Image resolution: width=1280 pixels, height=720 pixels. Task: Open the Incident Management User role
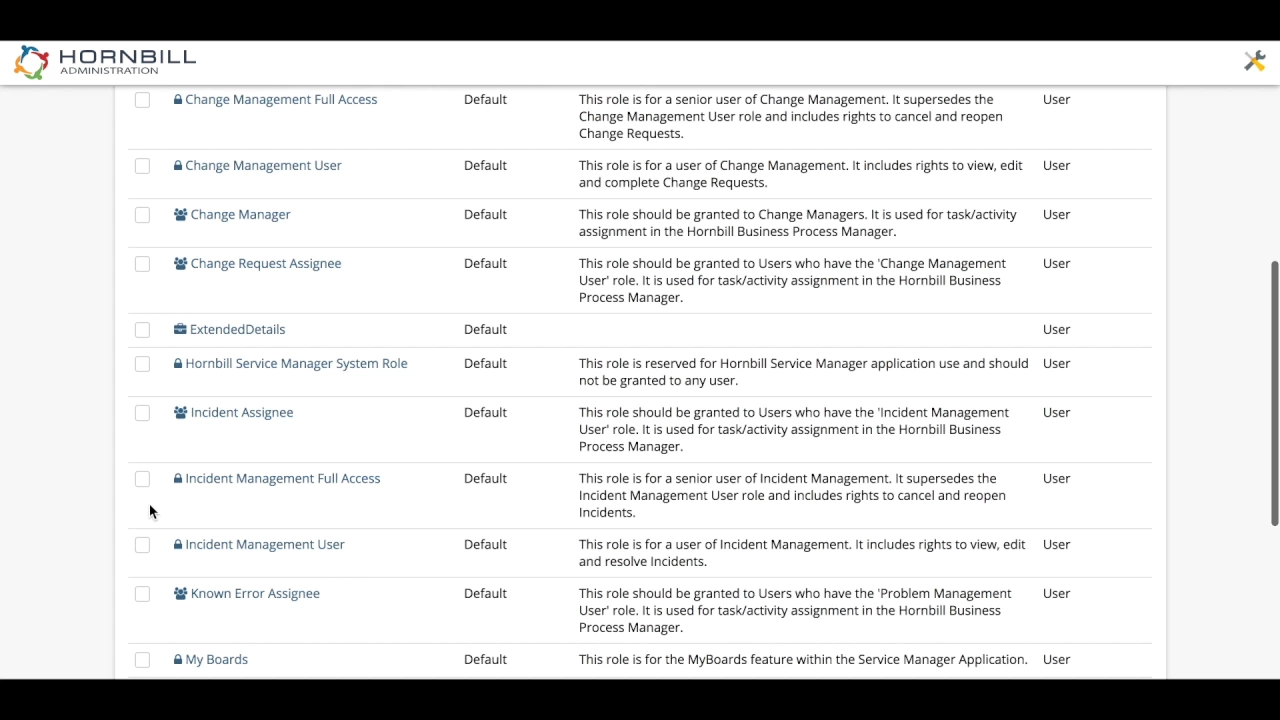coord(265,545)
